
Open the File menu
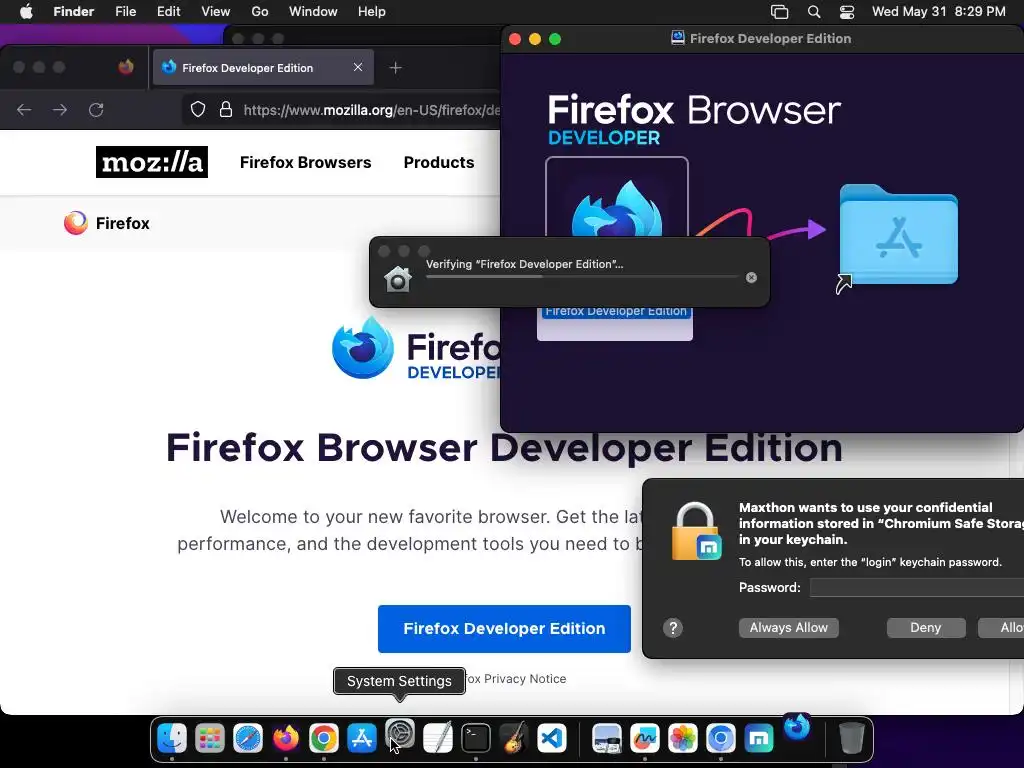click(125, 12)
